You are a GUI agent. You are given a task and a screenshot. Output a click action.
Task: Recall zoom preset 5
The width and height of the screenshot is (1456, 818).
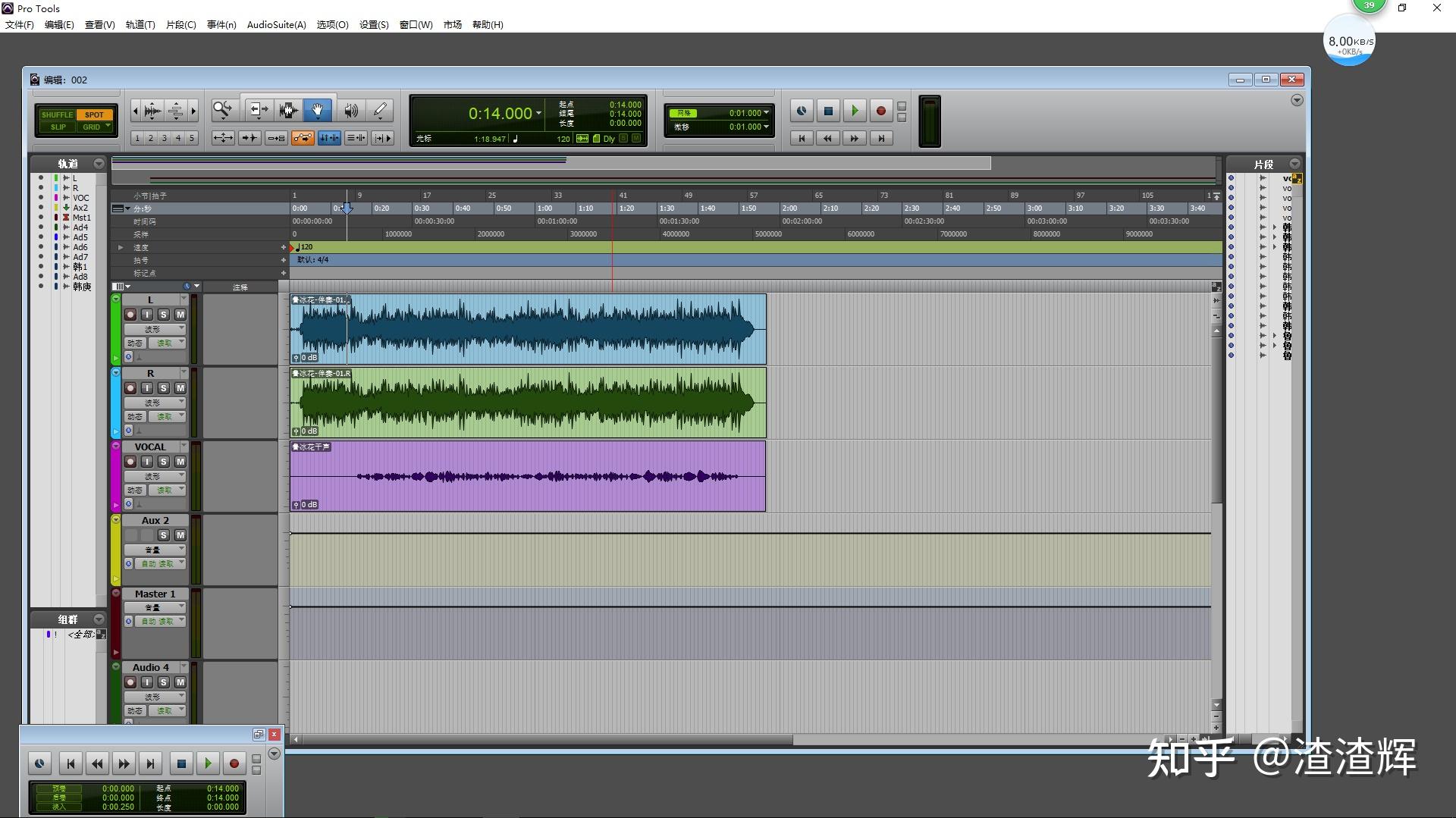(x=192, y=138)
